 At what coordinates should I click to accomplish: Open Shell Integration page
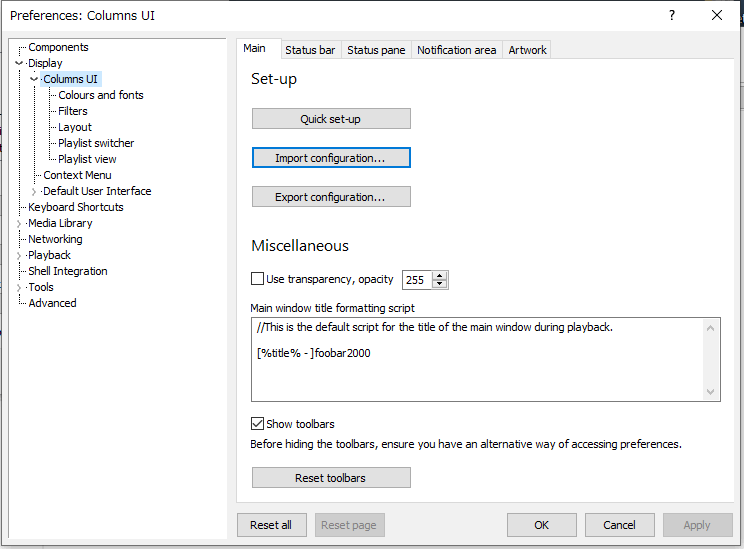coord(68,271)
